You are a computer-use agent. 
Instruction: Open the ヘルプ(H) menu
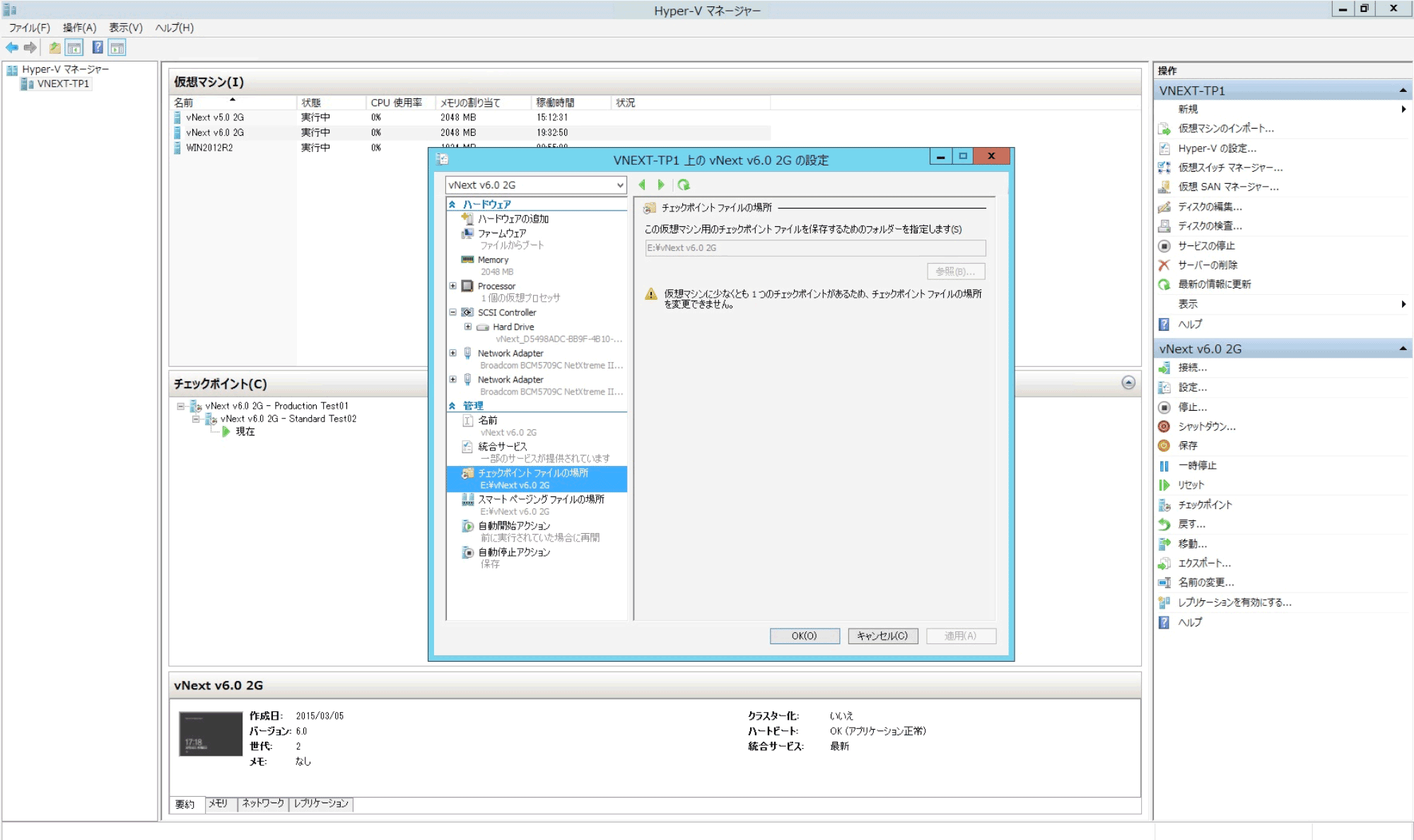pyautogui.click(x=175, y=28)
